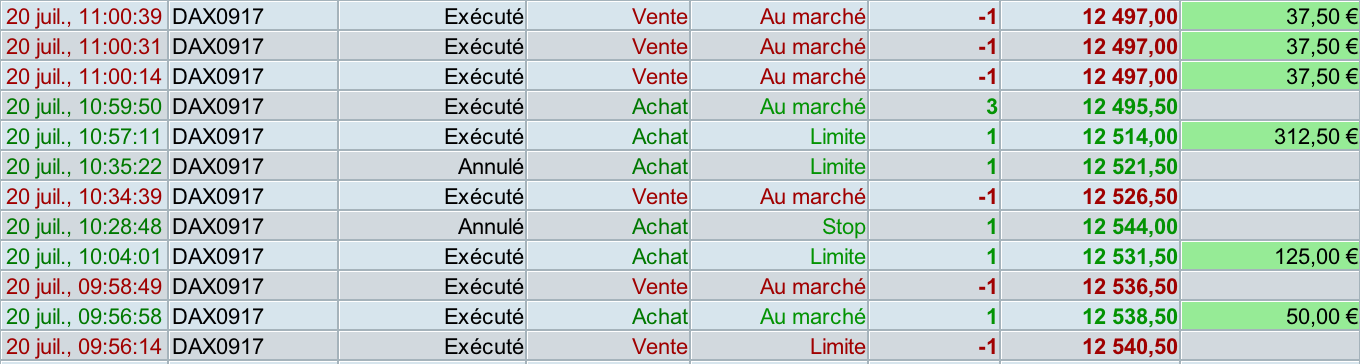Select the 11:00:14 DAX0917 order
1360x364 pixels.
click(680, 76)
